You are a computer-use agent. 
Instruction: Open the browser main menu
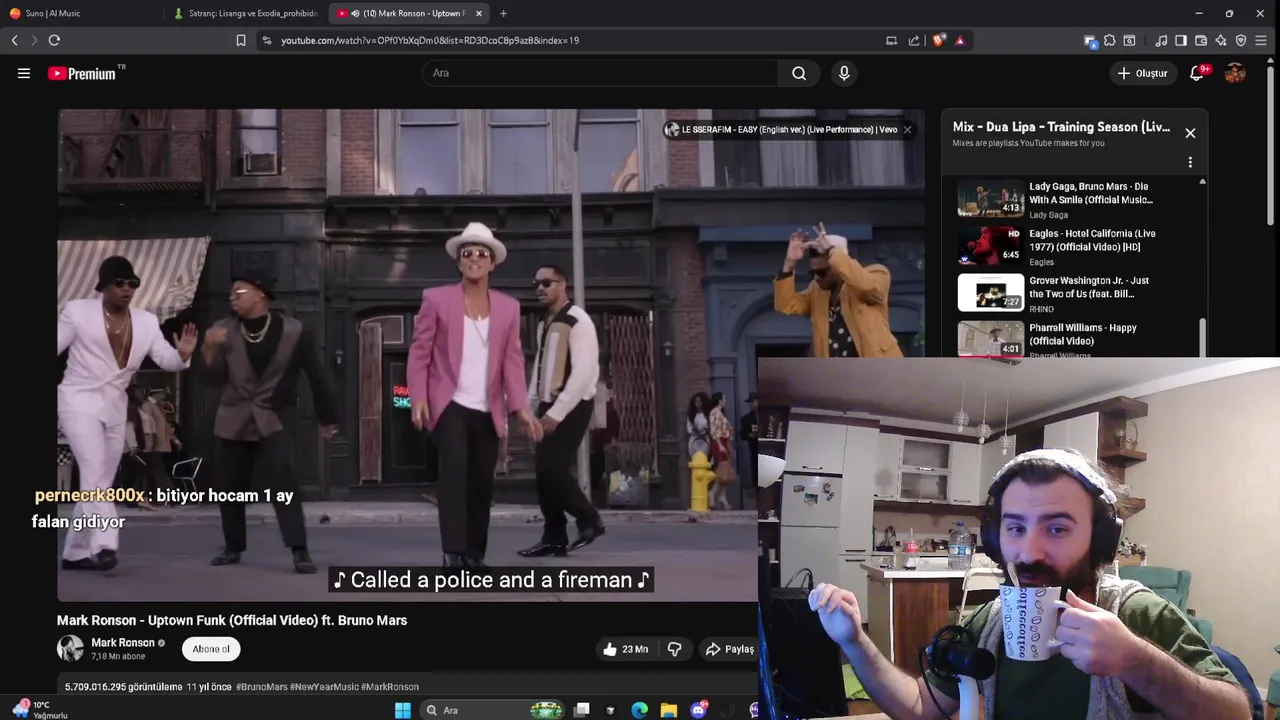coord(1261,40)
